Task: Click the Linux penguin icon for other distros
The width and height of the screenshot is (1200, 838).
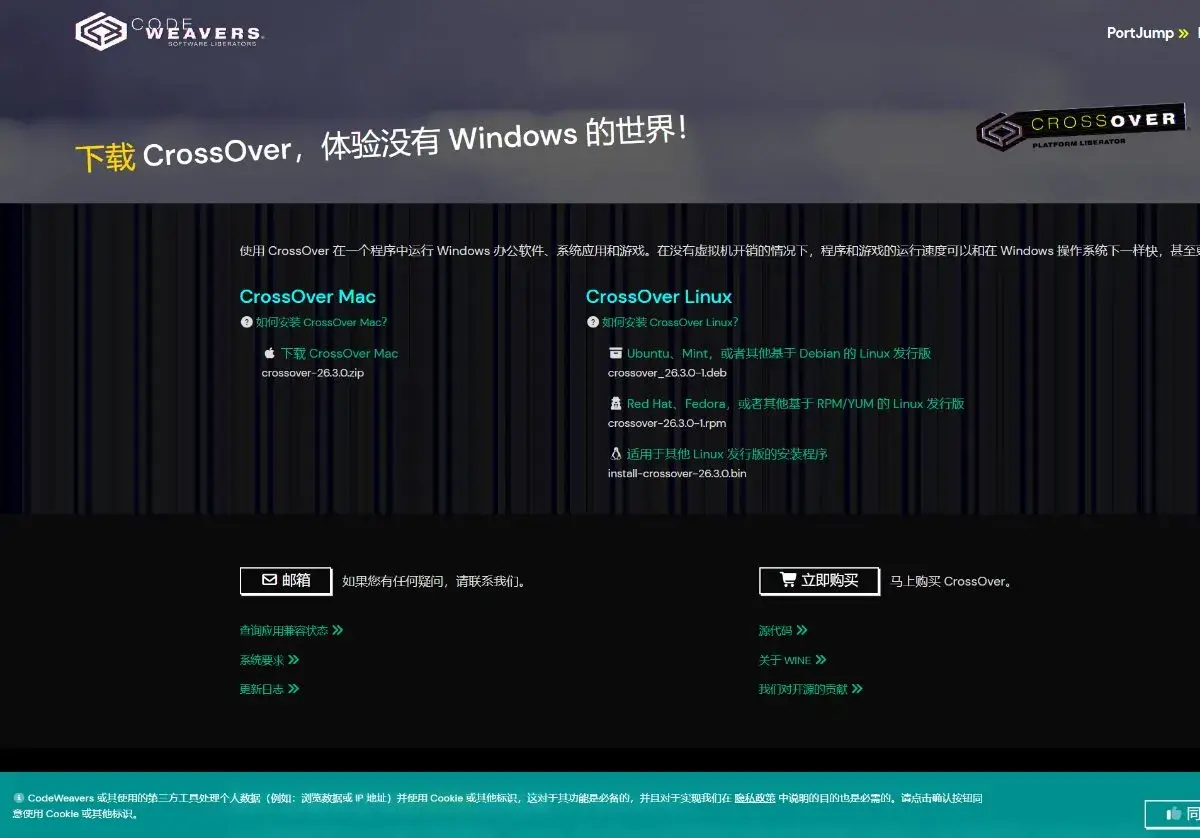Action: pos(616,453)
